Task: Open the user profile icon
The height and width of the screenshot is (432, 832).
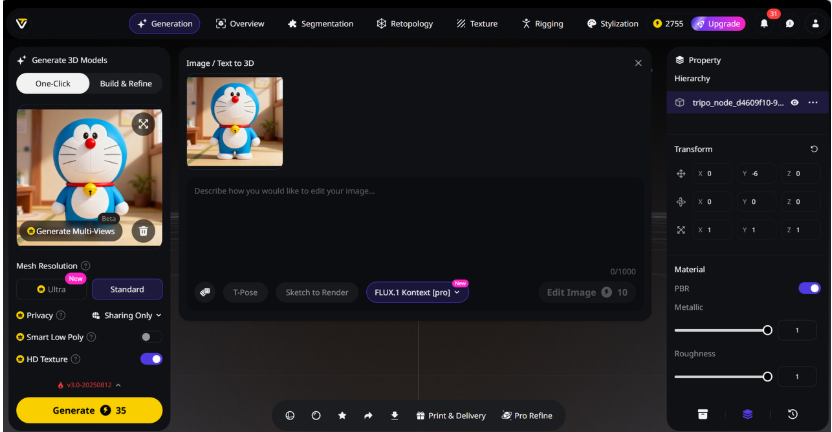Action: coord(815,23)
